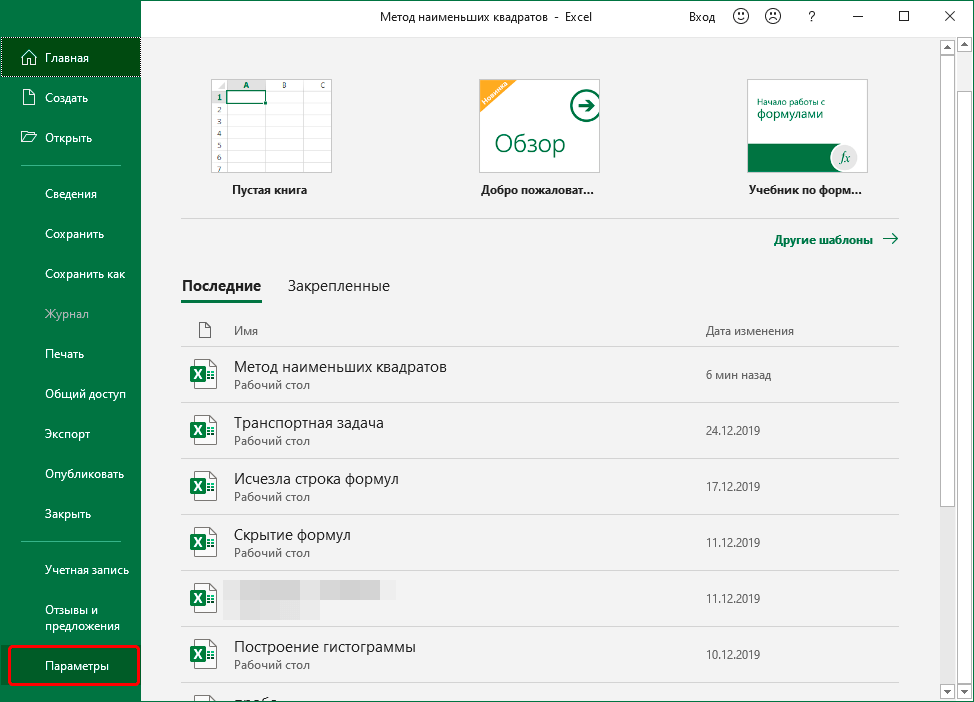The image size is (974, 702).
Task: Open the Пустая книга template thumbnail
Action: tap(270, 127)
